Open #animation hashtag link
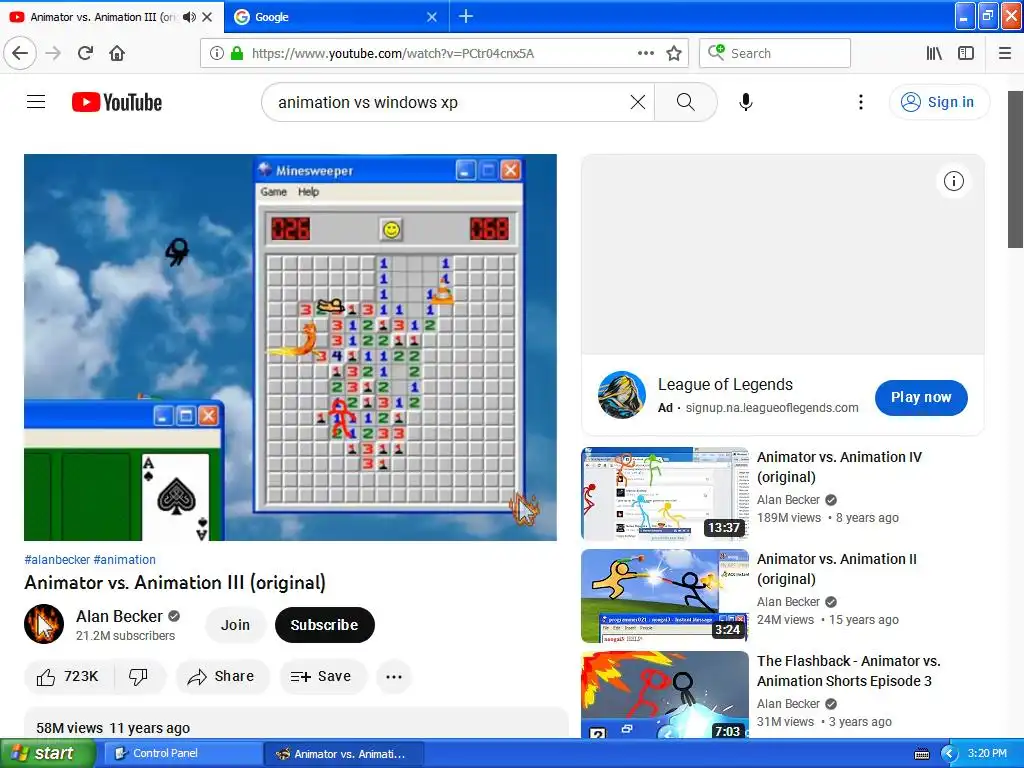 [x=125, y=560]
